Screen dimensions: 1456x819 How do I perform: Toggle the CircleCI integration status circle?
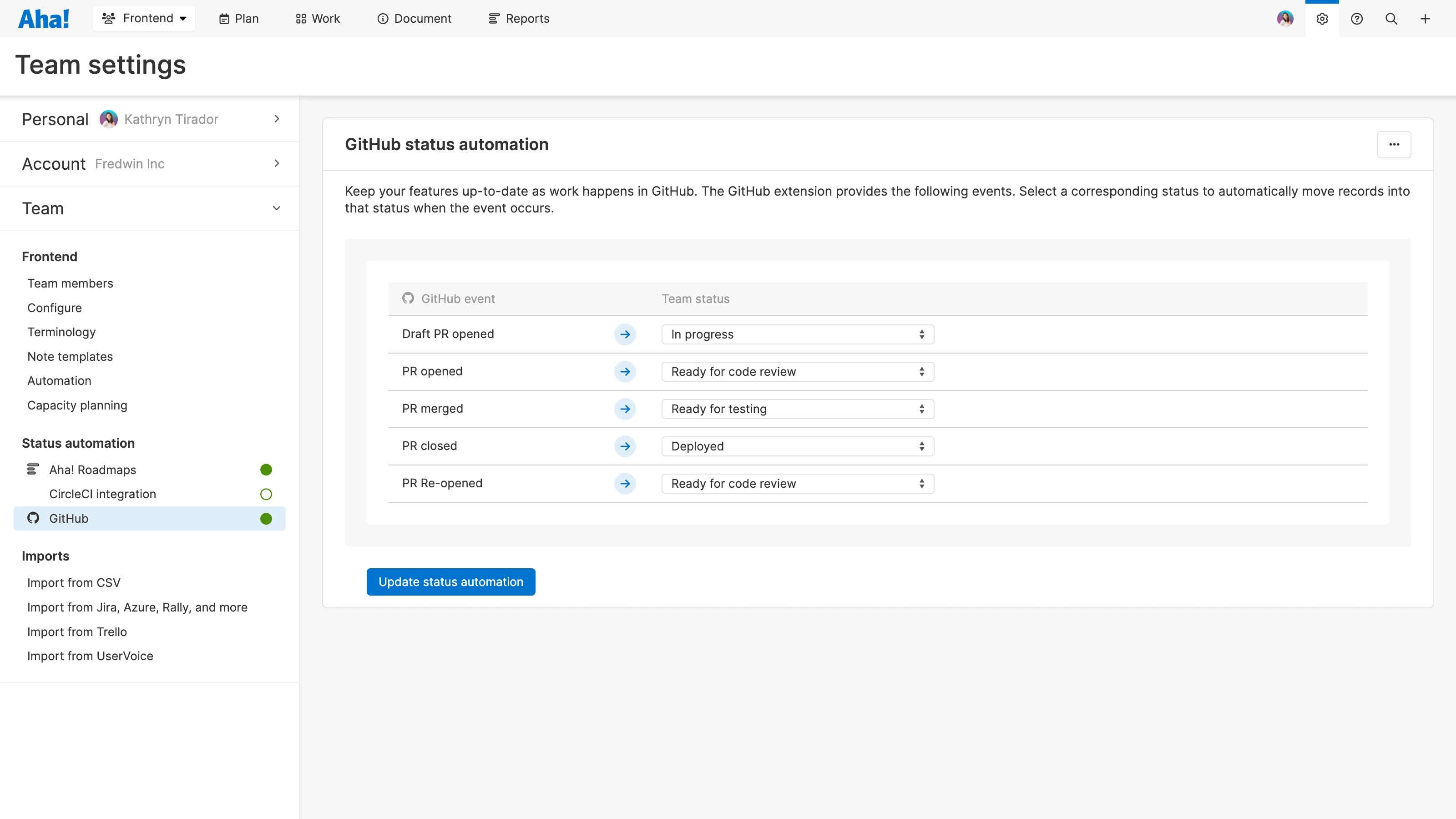click(266, 494)
